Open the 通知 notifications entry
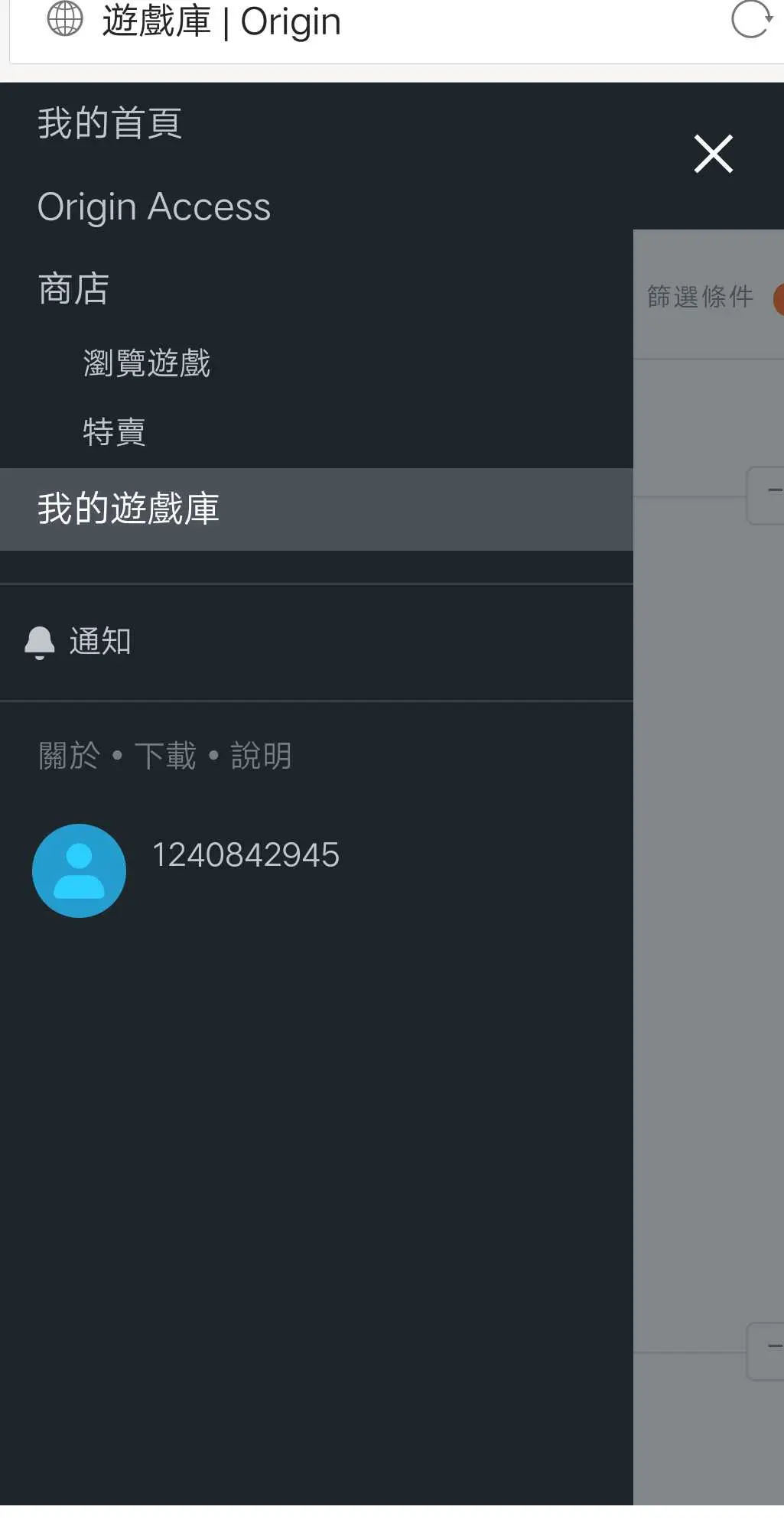This screenshot has width=784, height=1539. pyautogui.click(x=100, y=642)
